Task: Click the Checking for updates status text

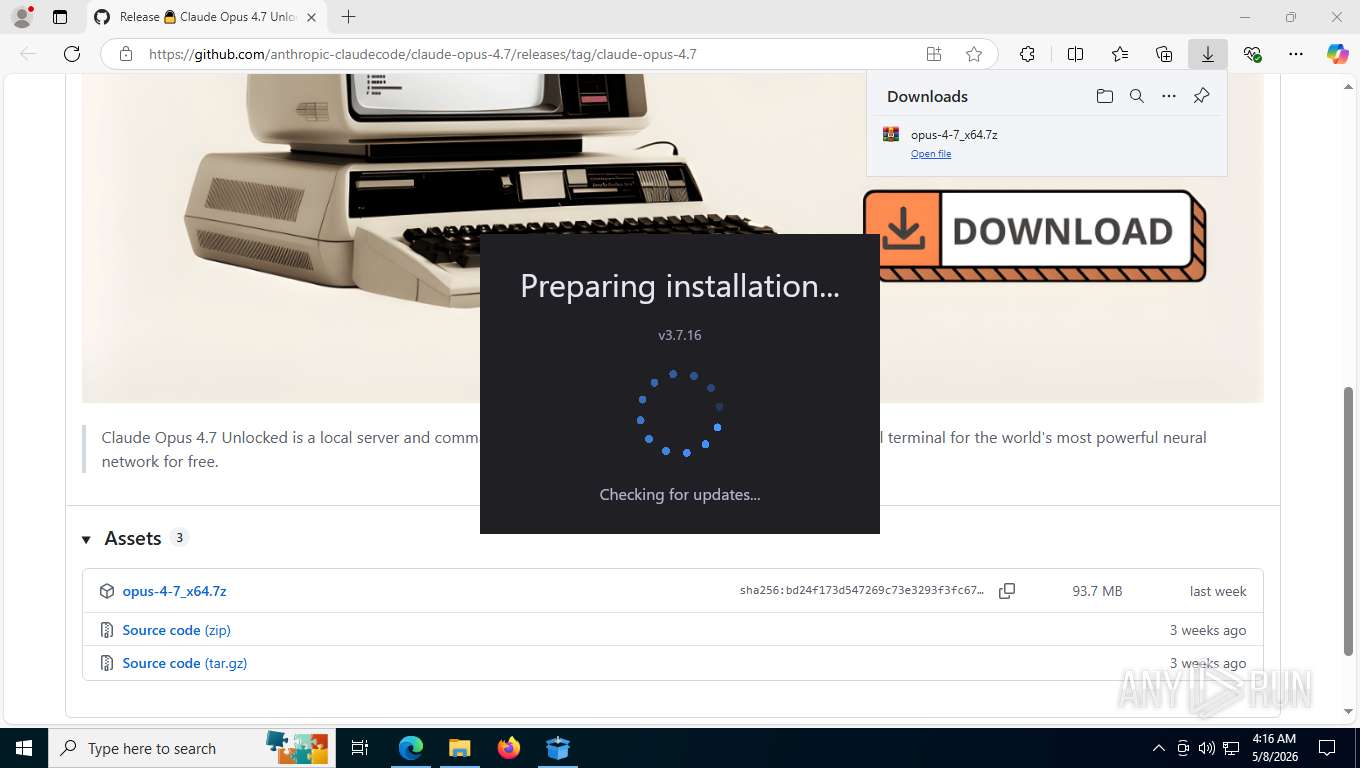Action: click(x=680, y=494)
